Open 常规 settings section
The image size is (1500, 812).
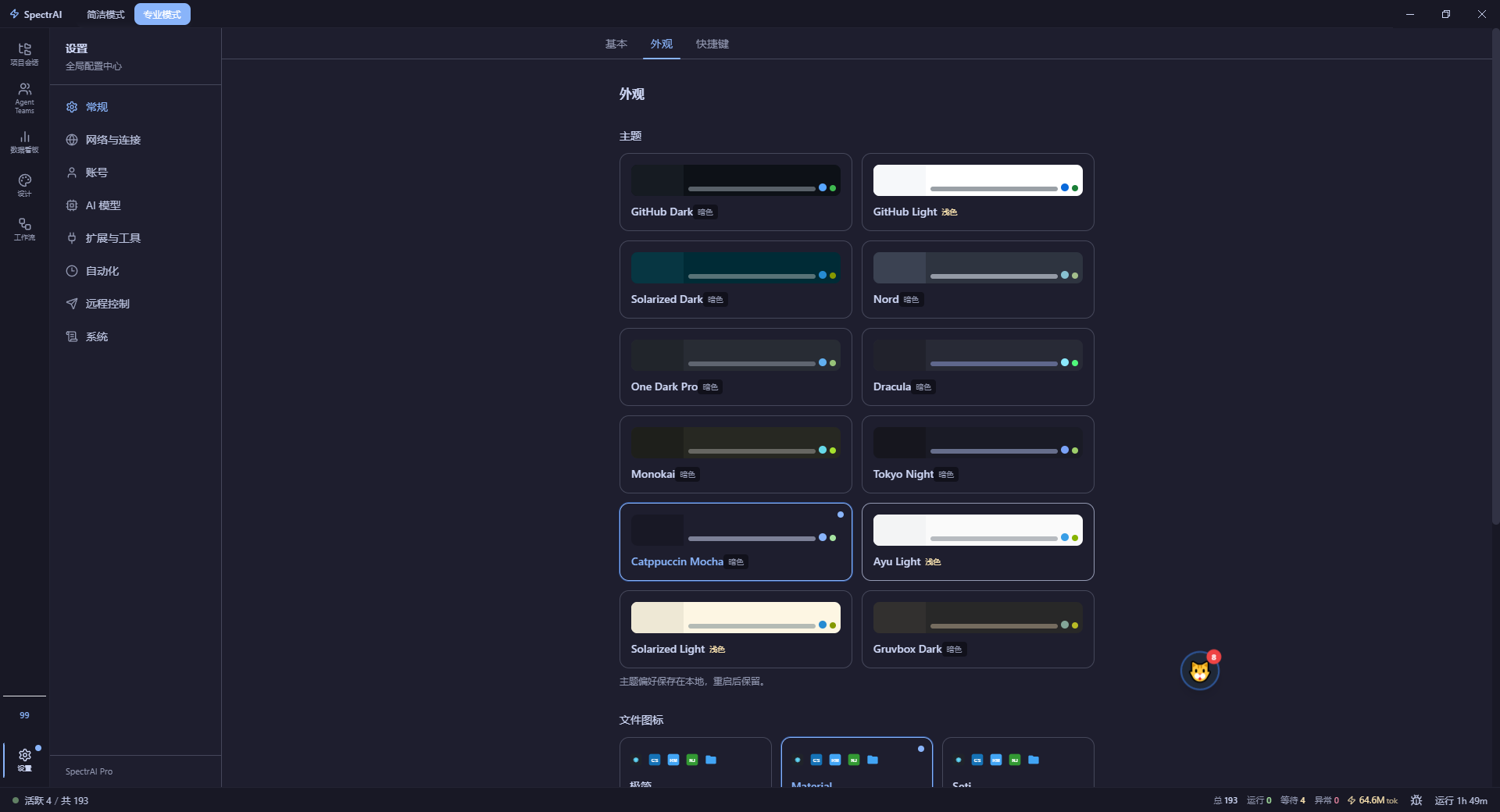[x=135, y=107]
